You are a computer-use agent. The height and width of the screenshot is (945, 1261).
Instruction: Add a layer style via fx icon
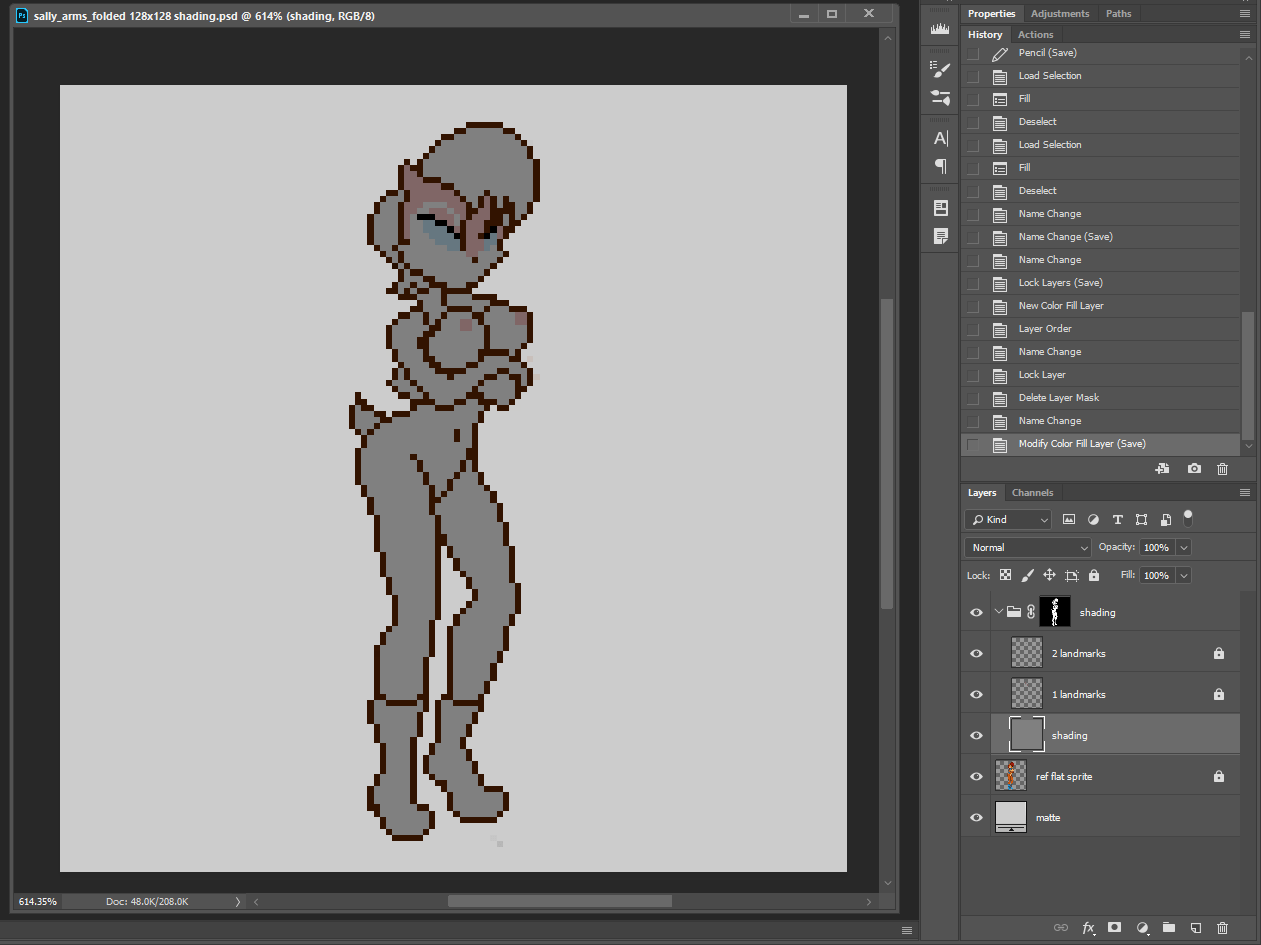coord(1088,928)
